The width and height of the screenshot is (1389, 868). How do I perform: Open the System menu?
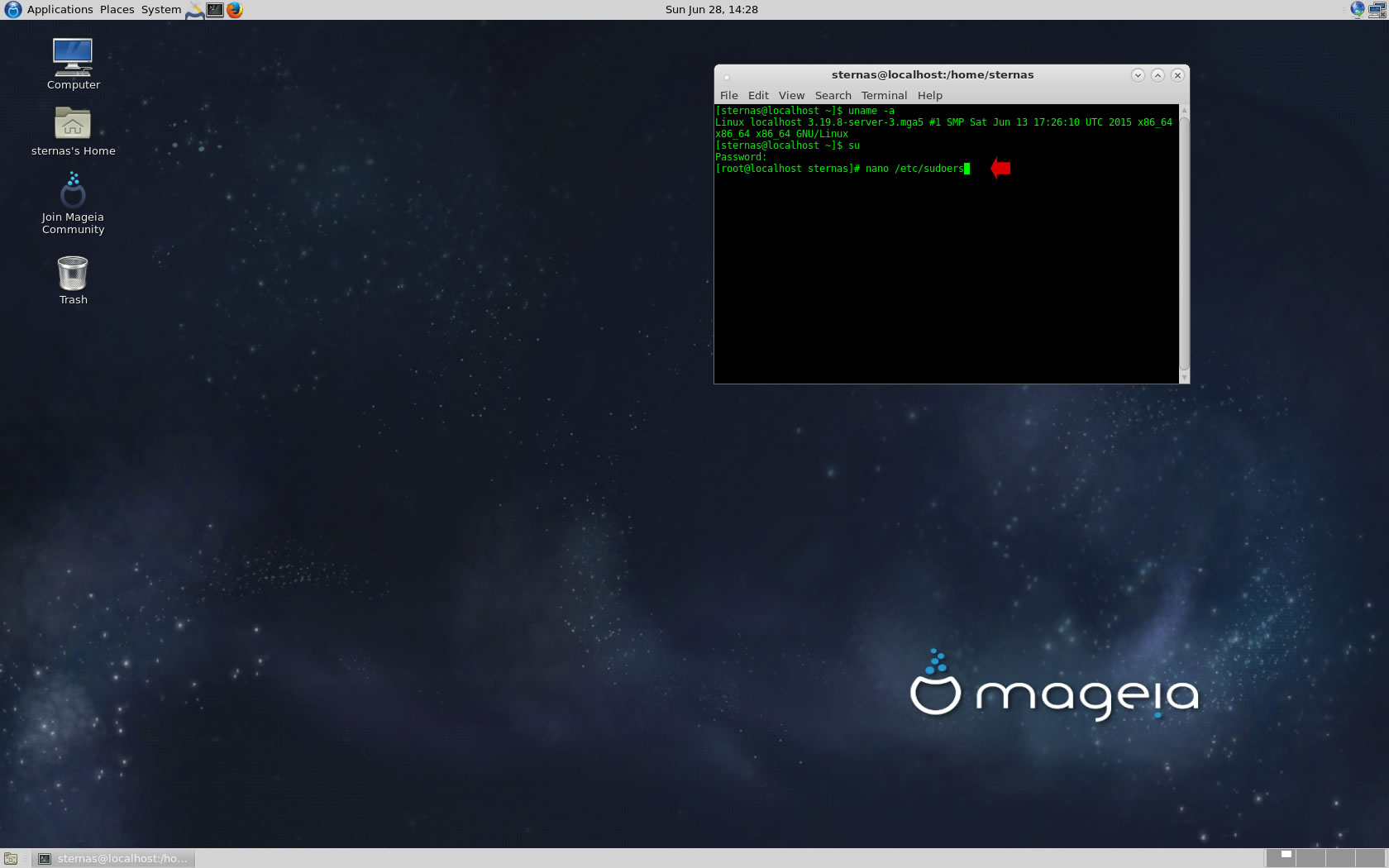[x=161, y=10]
